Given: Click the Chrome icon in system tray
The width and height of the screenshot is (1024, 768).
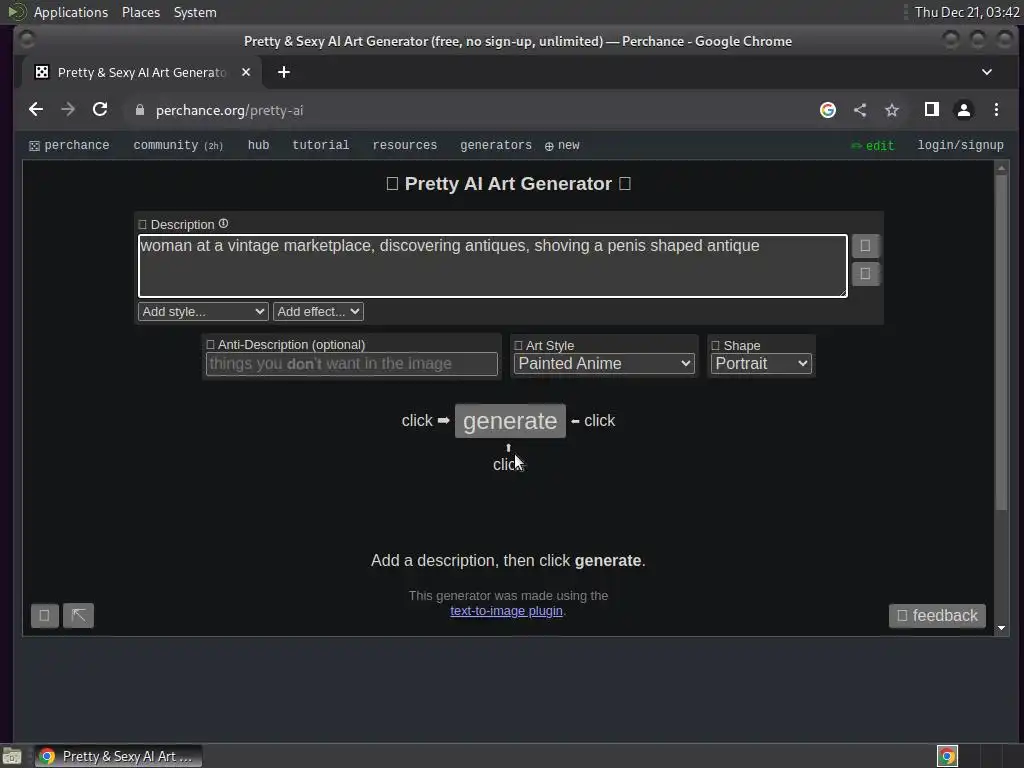Looking at the screenshot, I should pos(947,756).
